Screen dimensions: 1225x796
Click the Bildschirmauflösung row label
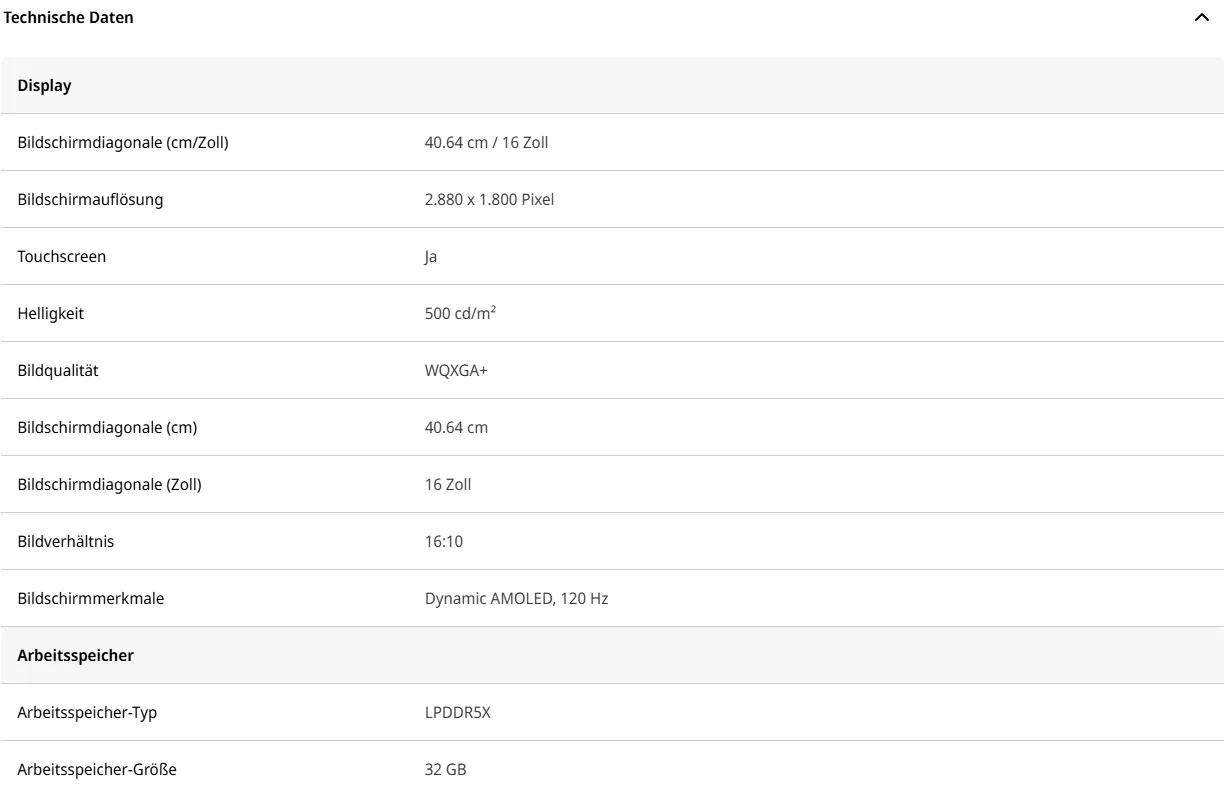(90, 200)
